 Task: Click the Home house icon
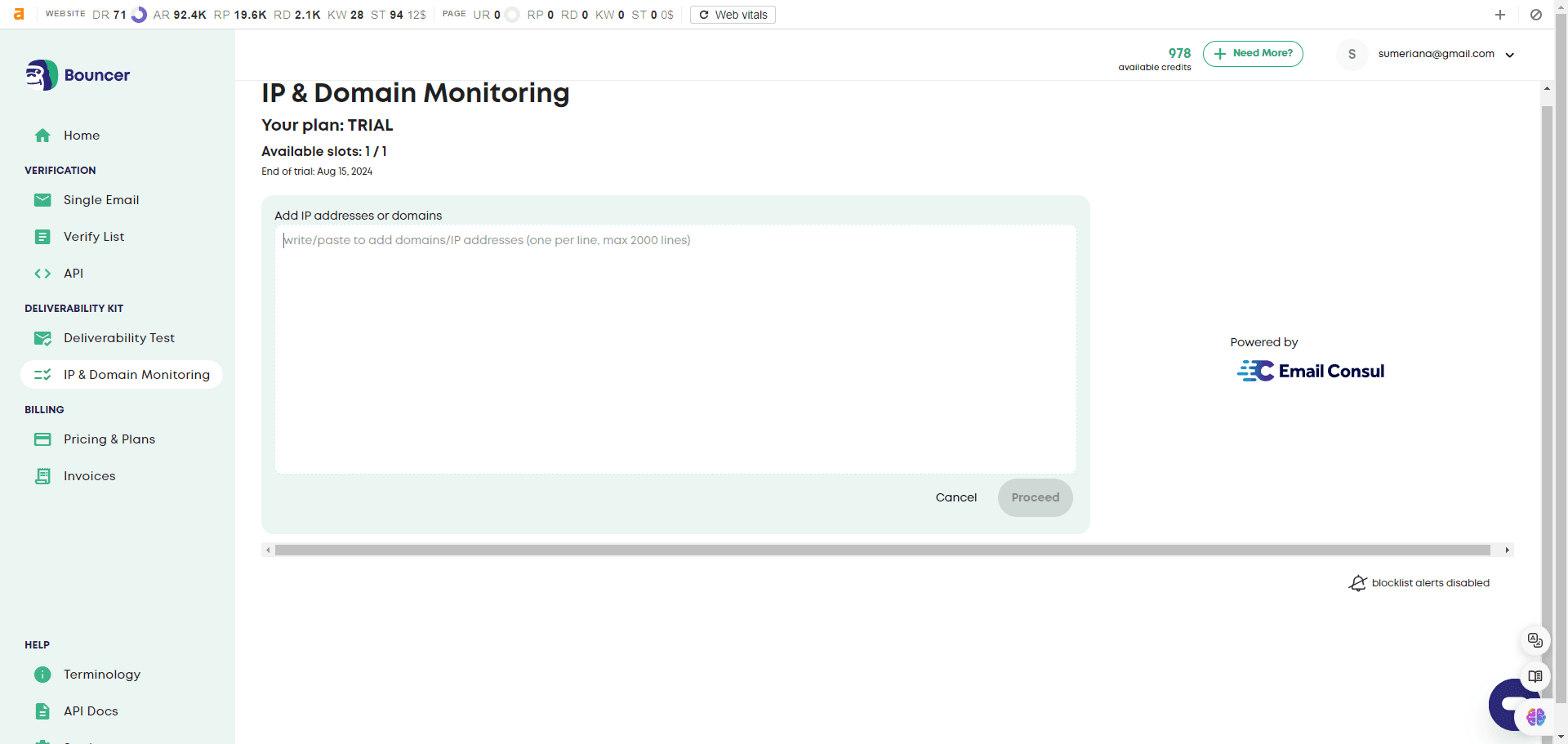click(42, 136)
